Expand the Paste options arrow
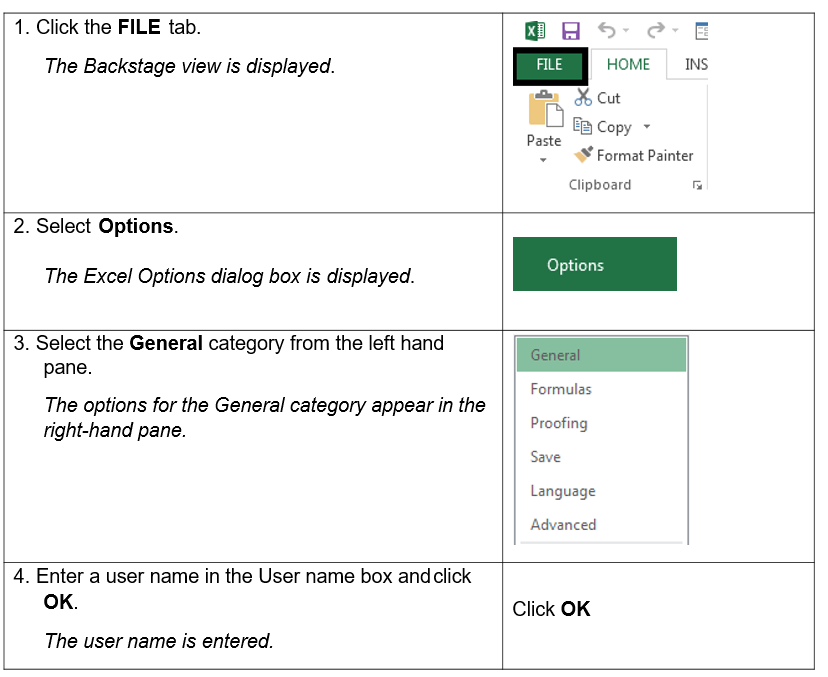The width and height of the screenshot is (828, 677). pyautogui.click(x=543, y=160)
